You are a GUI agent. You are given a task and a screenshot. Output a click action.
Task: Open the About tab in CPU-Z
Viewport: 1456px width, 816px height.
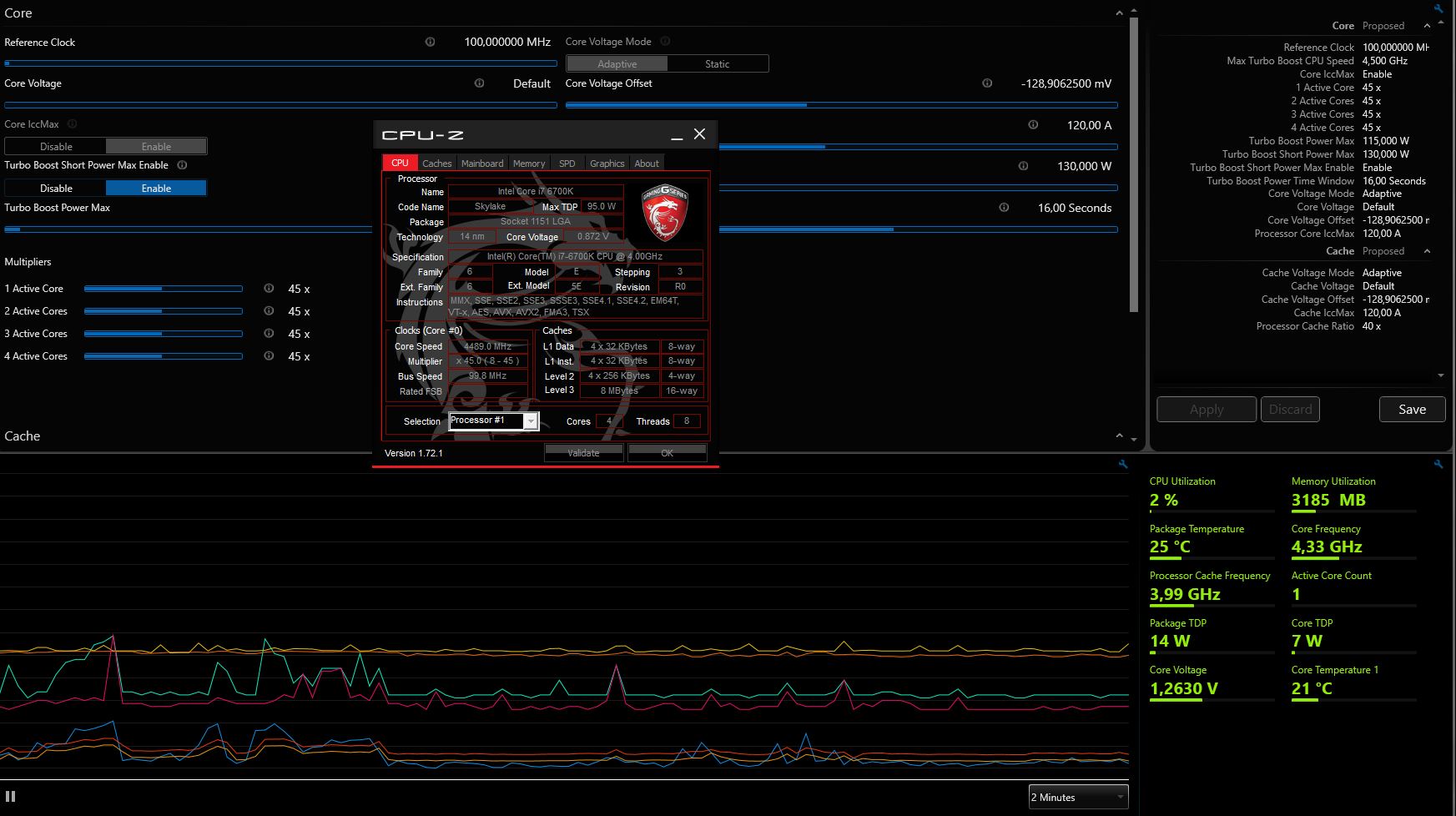[x=647, y=164]
